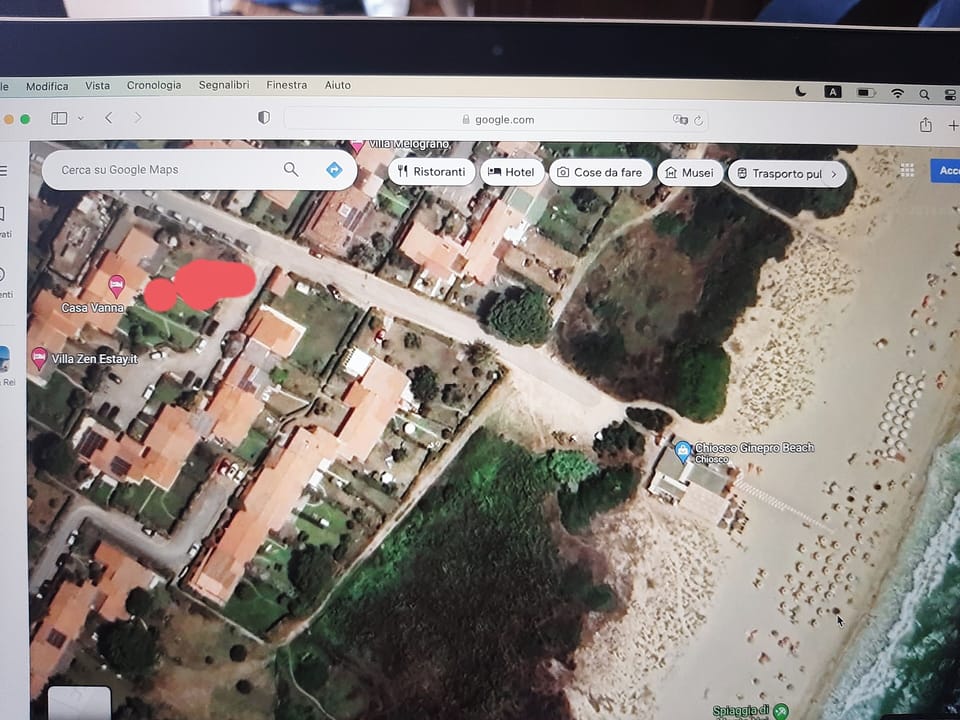960x720 pixels.
Task: Click the Safari share icon
Action: (x=925, y=125)
